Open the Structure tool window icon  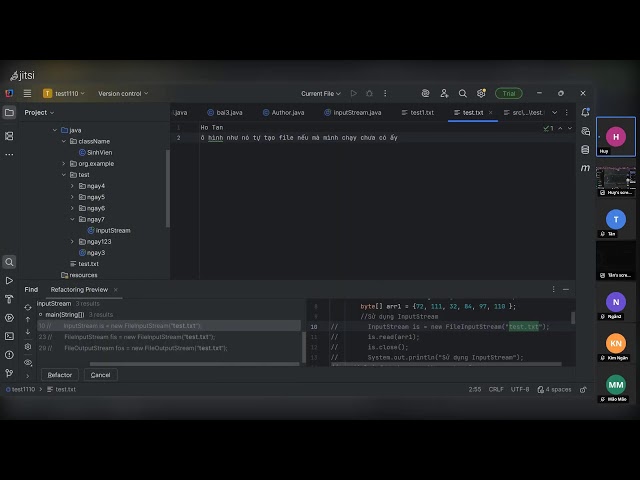9,136
